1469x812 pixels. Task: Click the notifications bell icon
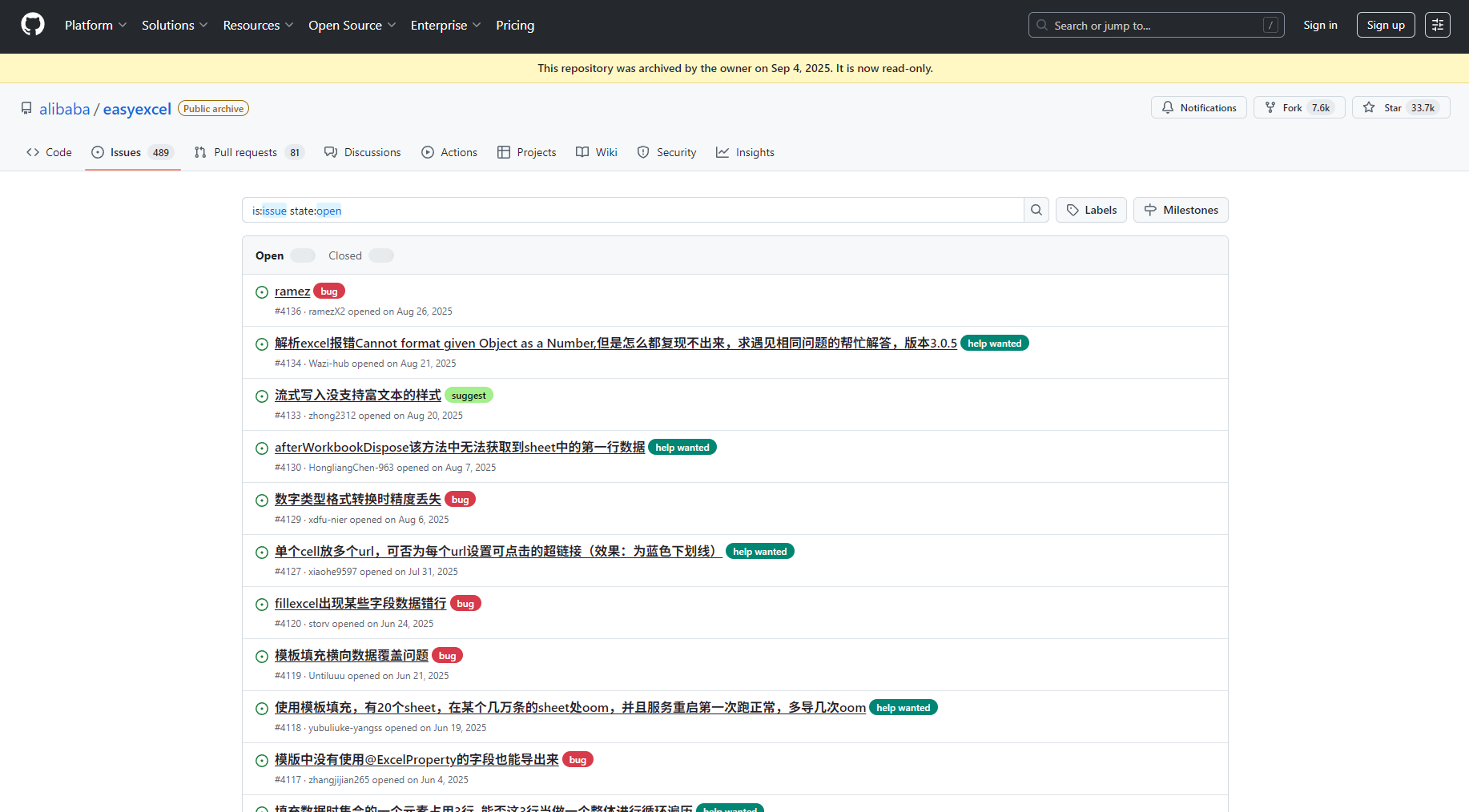[1169, 107]
